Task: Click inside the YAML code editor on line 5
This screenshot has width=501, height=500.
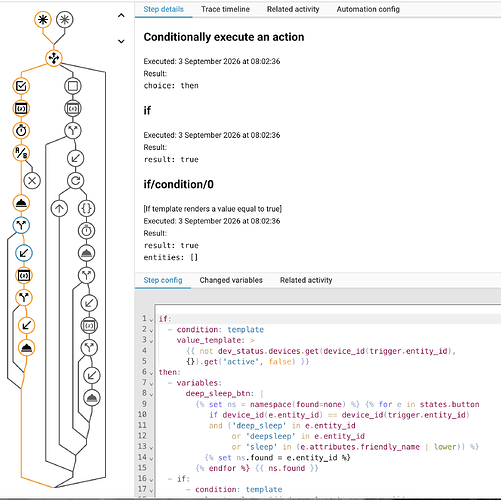Action: (248, 362)
